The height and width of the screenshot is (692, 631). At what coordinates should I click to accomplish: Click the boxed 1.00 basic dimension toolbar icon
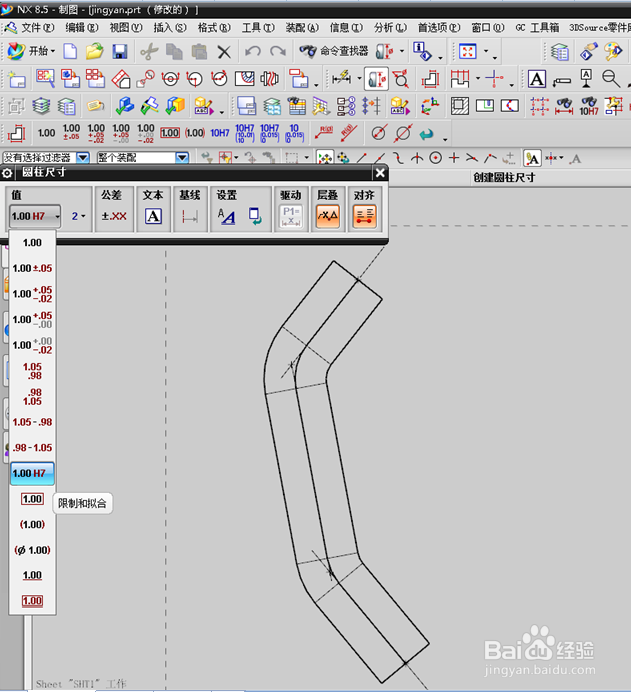point(170,133)
